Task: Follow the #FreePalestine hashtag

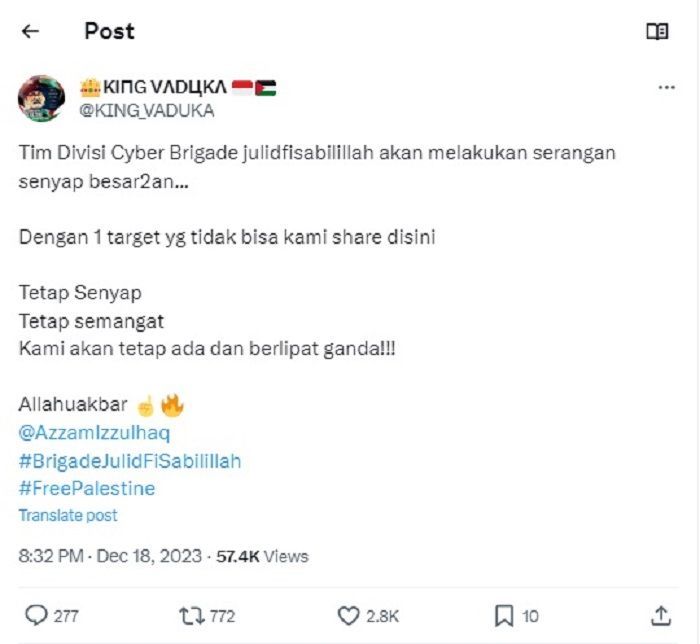Action: pyautogui.click(x=87, y=489)
